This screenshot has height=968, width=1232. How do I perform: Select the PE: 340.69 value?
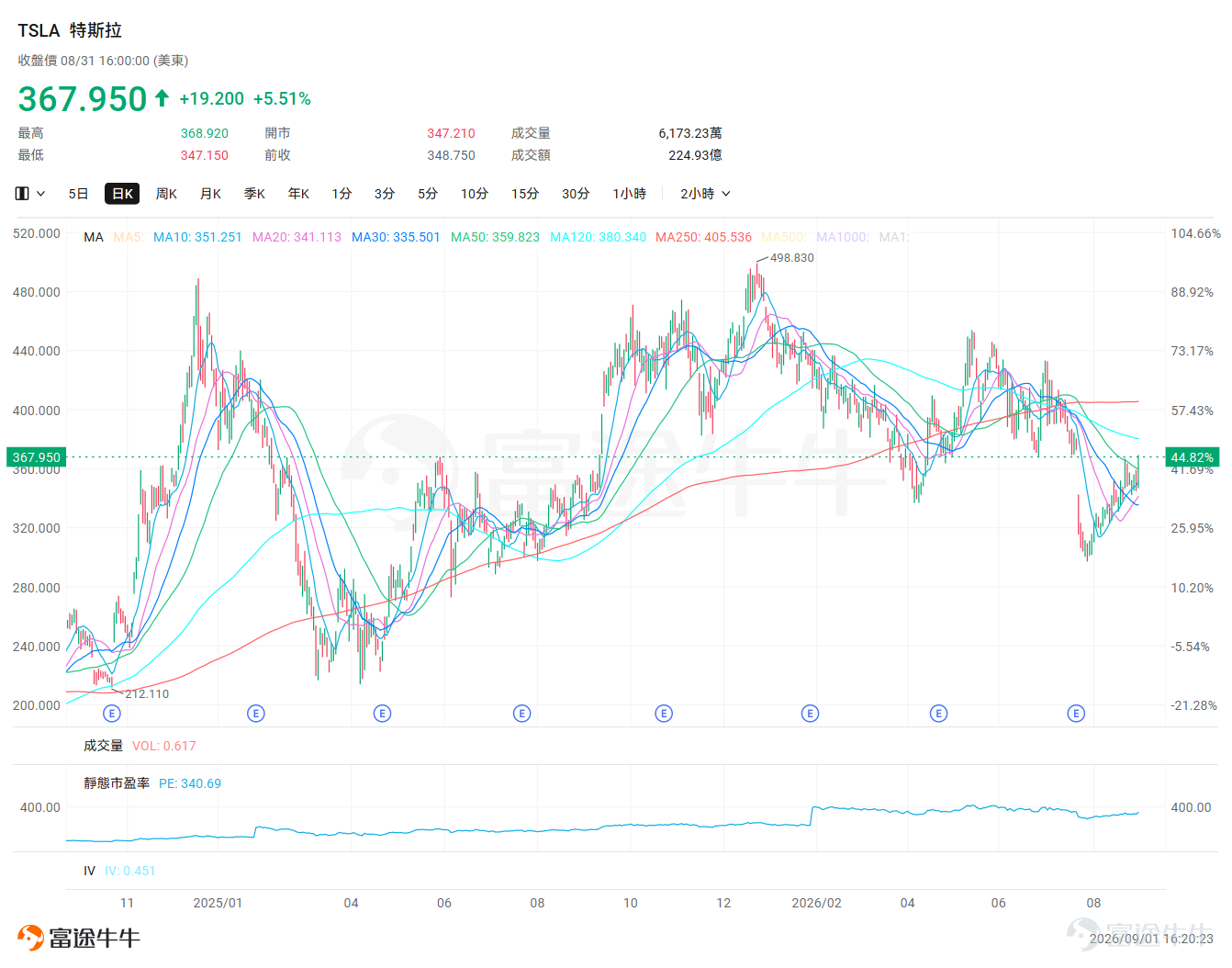point(190,783)
